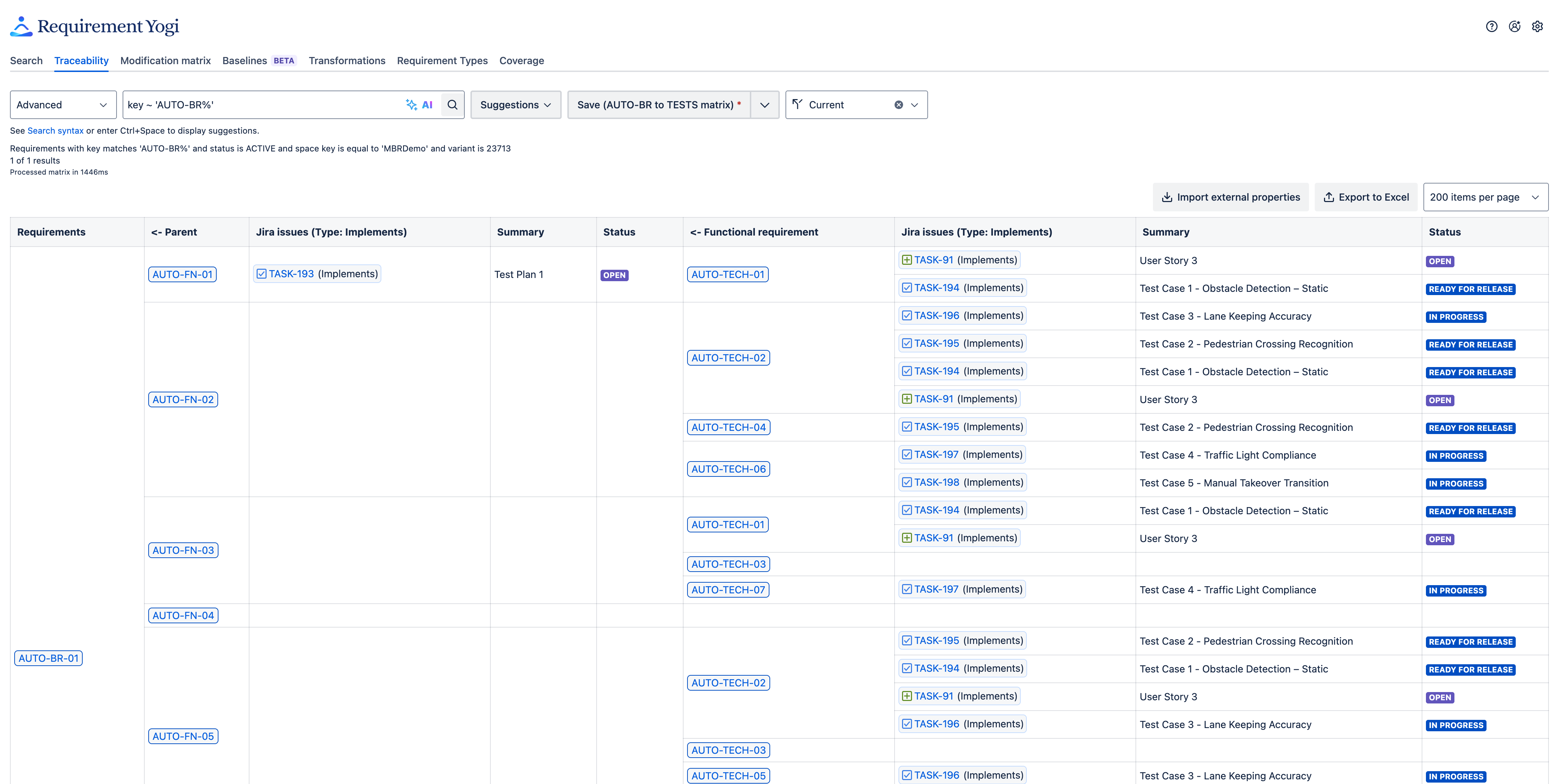Click the Export to Excel button
Viewport: 1561px width, 784px height.
coord(1366,197)
